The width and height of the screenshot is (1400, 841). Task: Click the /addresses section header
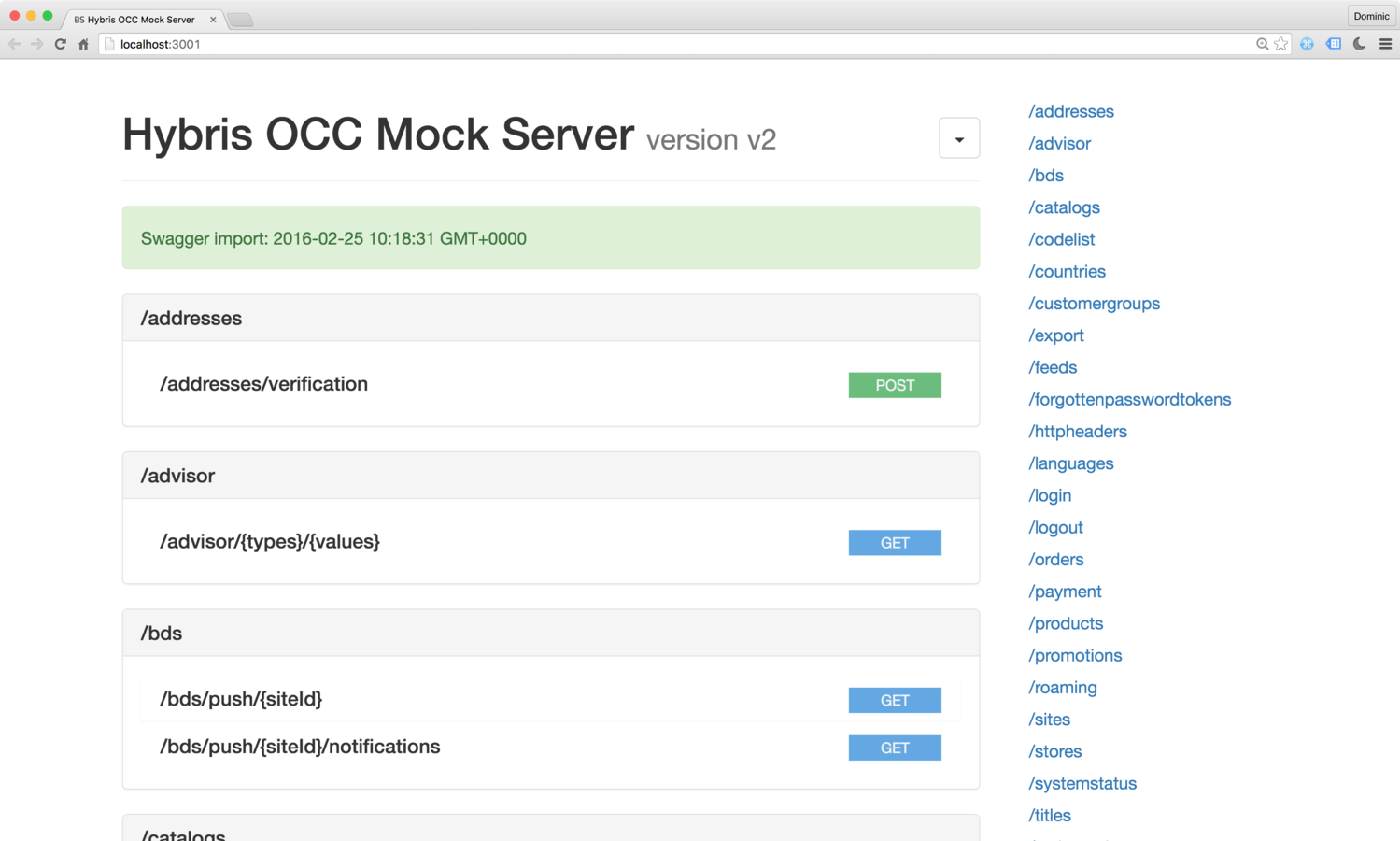tap(551, 318)
